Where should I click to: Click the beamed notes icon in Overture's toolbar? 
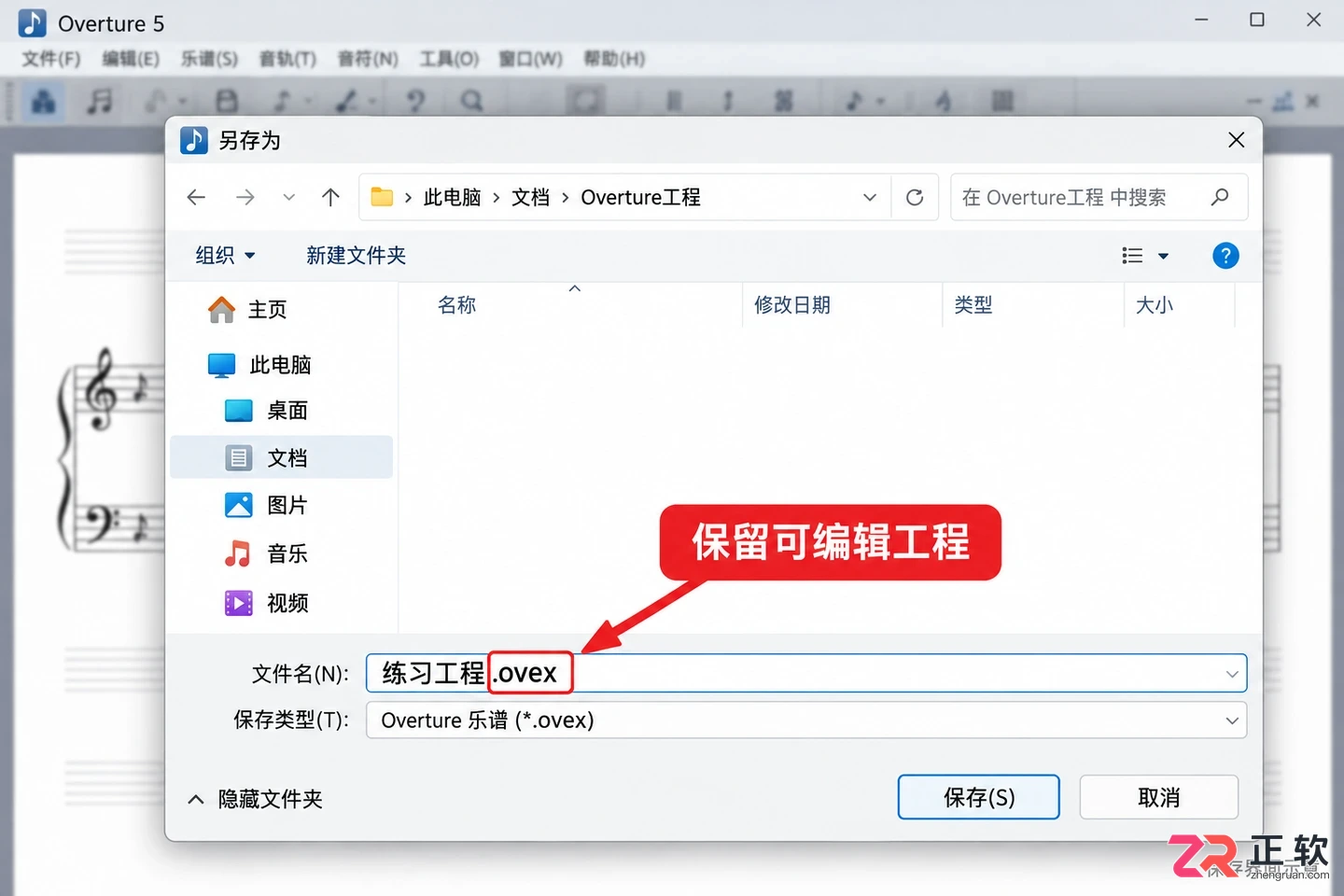click(99, 100)
